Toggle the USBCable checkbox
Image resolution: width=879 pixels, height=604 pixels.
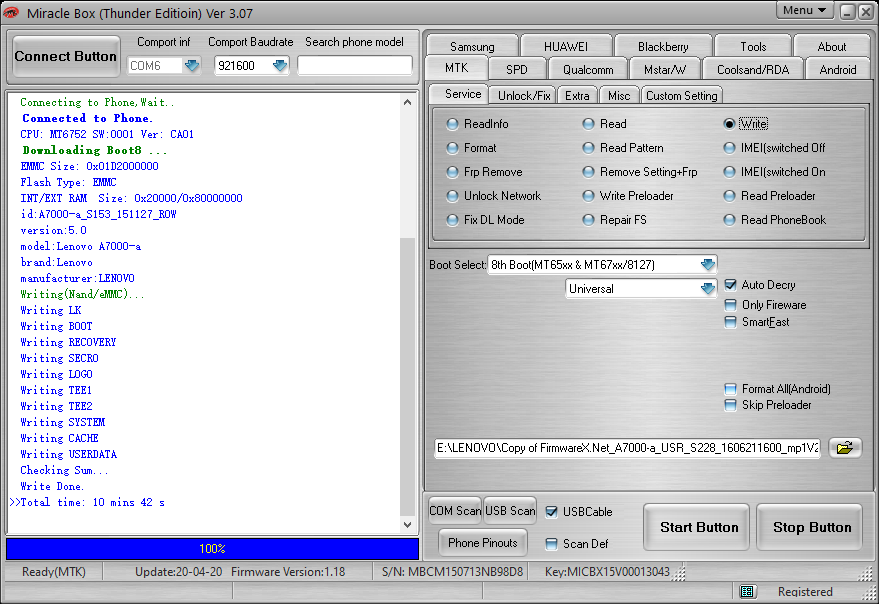coord(552,511)
